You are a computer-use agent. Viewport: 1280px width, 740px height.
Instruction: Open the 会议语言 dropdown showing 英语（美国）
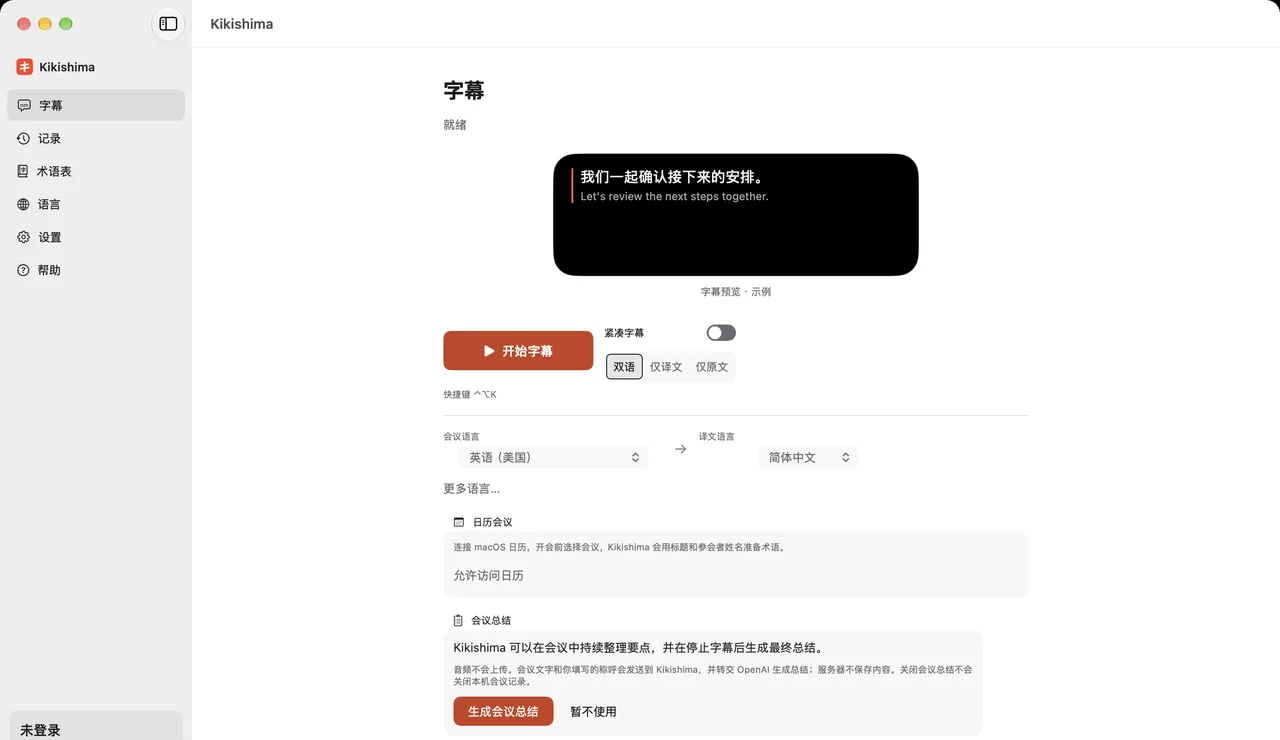click(553, 457)
